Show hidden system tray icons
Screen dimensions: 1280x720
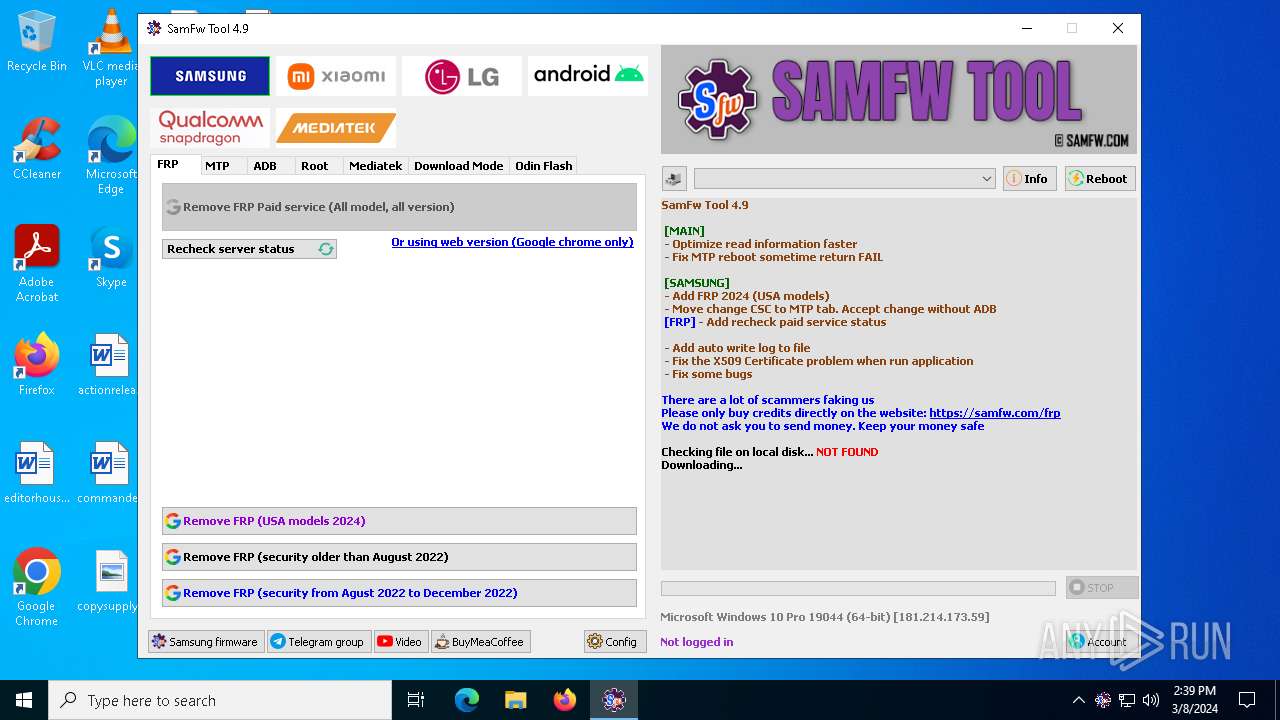pos(1078,700)
